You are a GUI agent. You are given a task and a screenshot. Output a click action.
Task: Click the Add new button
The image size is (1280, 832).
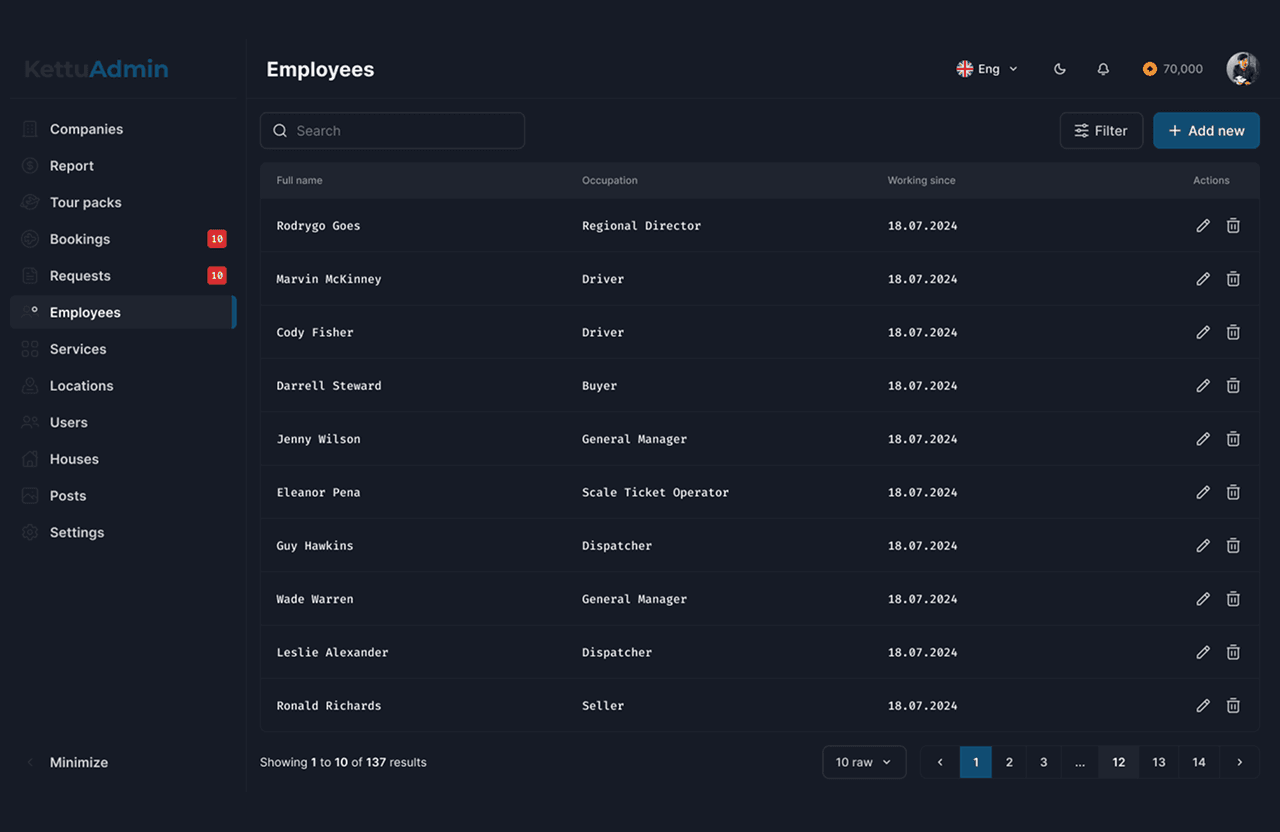pos(1206,131)
